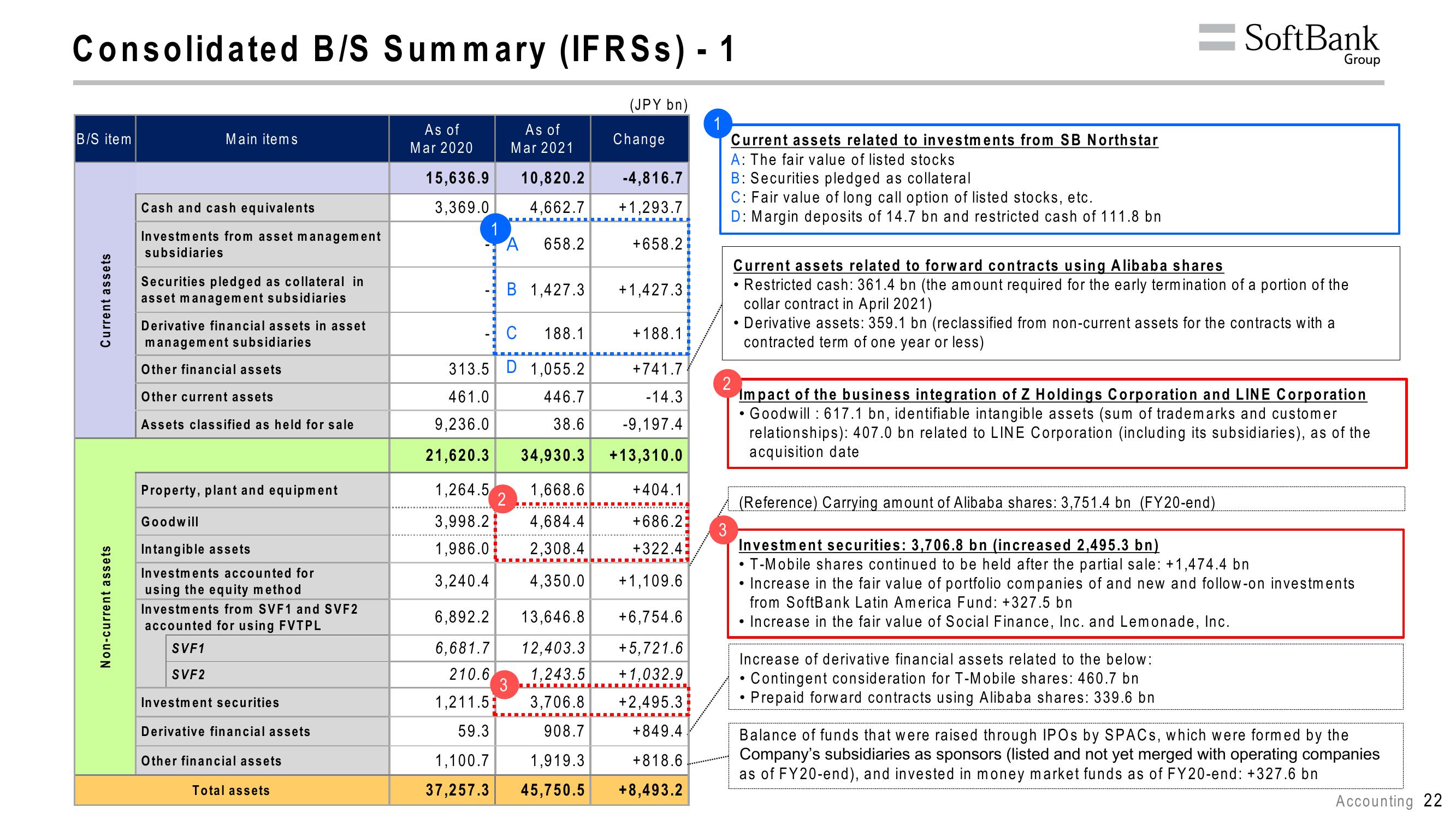
Task: Click the non-current 'Derivative financial assets' label
Action: coord(226,732)
